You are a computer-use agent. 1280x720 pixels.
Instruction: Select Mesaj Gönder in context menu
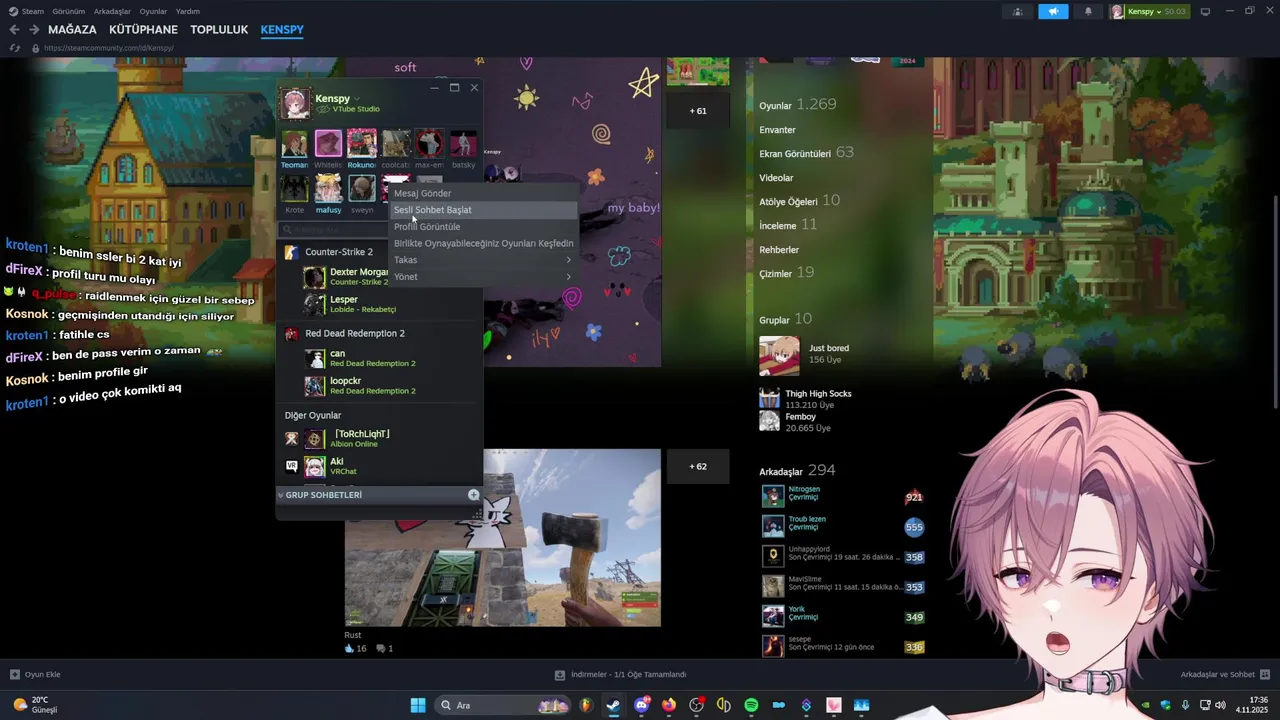click(483, 193)
